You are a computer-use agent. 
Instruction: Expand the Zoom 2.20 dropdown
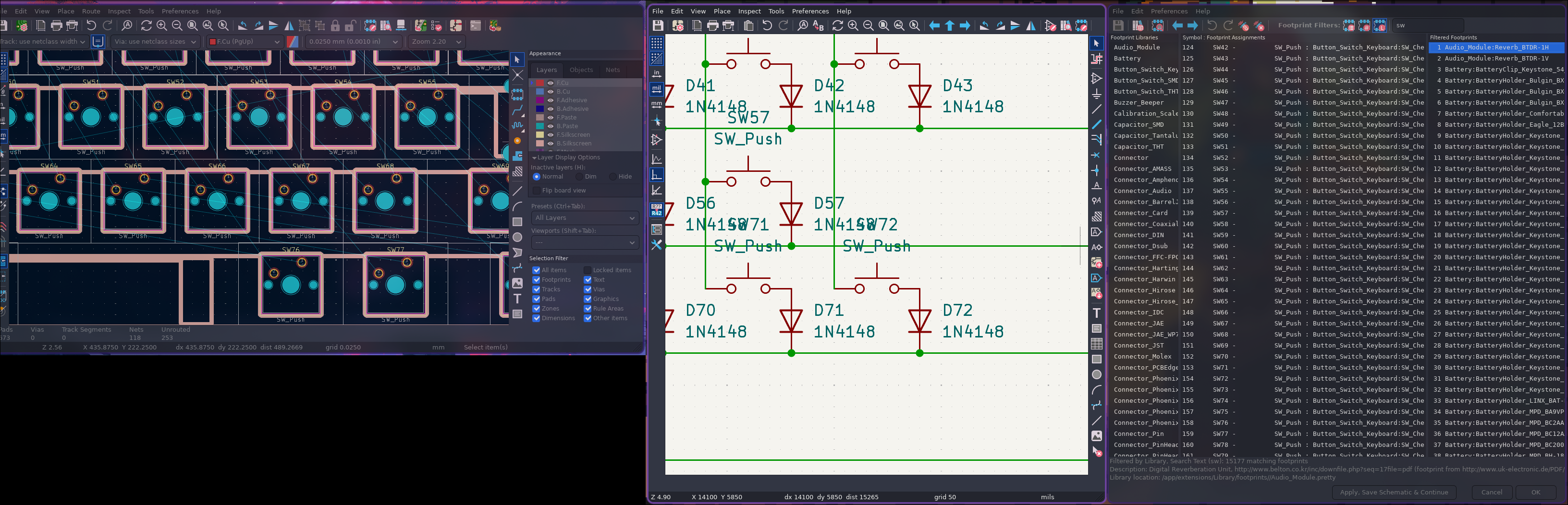tap(436, 41)
